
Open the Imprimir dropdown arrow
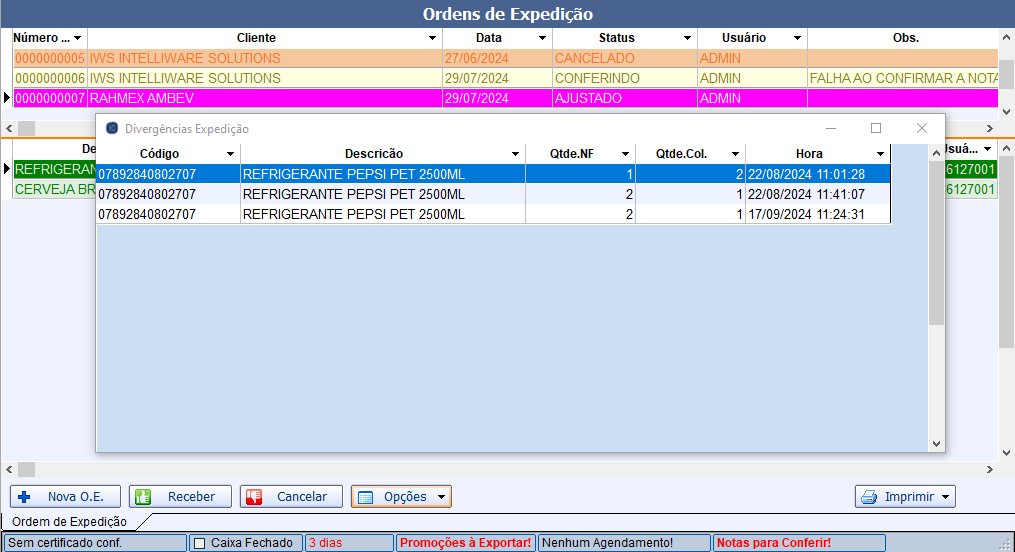click(945, 497)
